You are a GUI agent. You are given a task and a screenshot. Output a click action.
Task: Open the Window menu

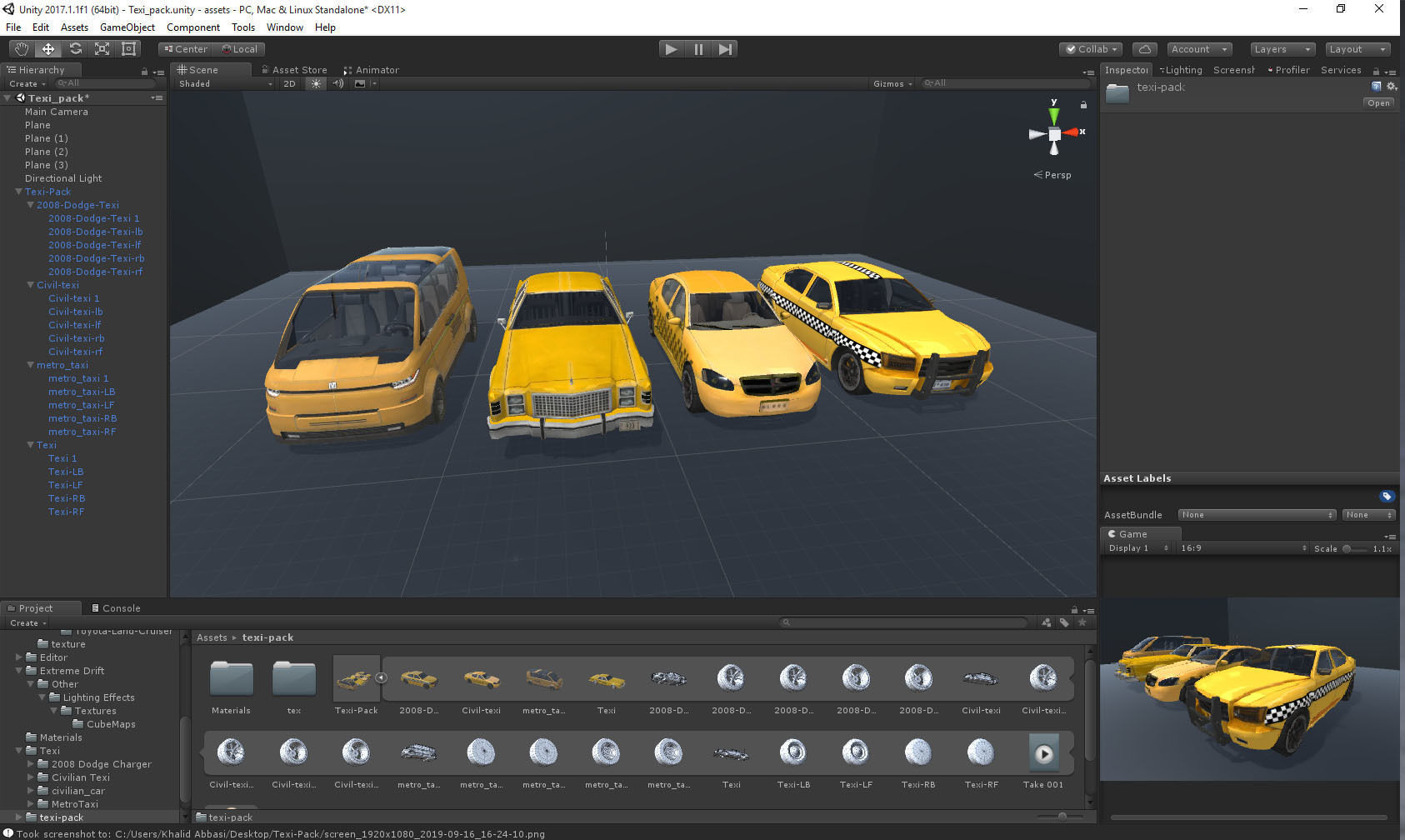coord(285,27)
